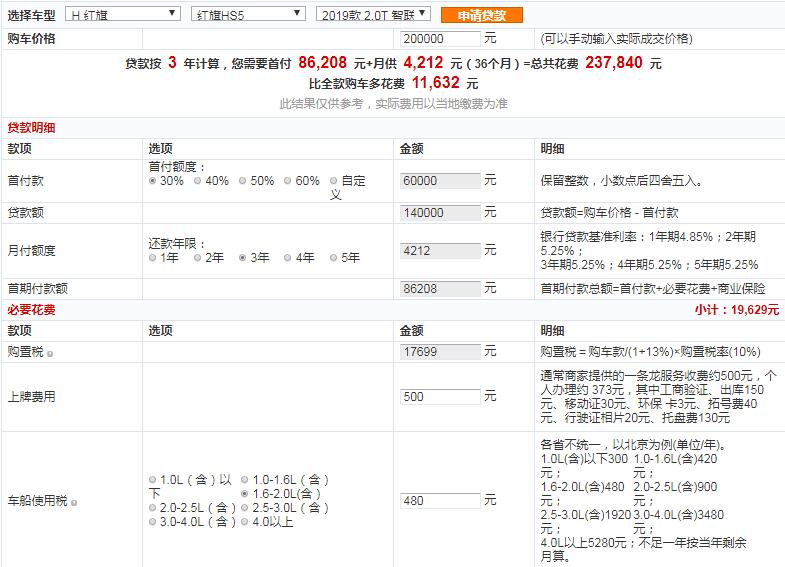The height and width of the screenshot is (567, 785).
Task: Open the car series dropdown showing 红旗HS5
Action: coord(248,14)
